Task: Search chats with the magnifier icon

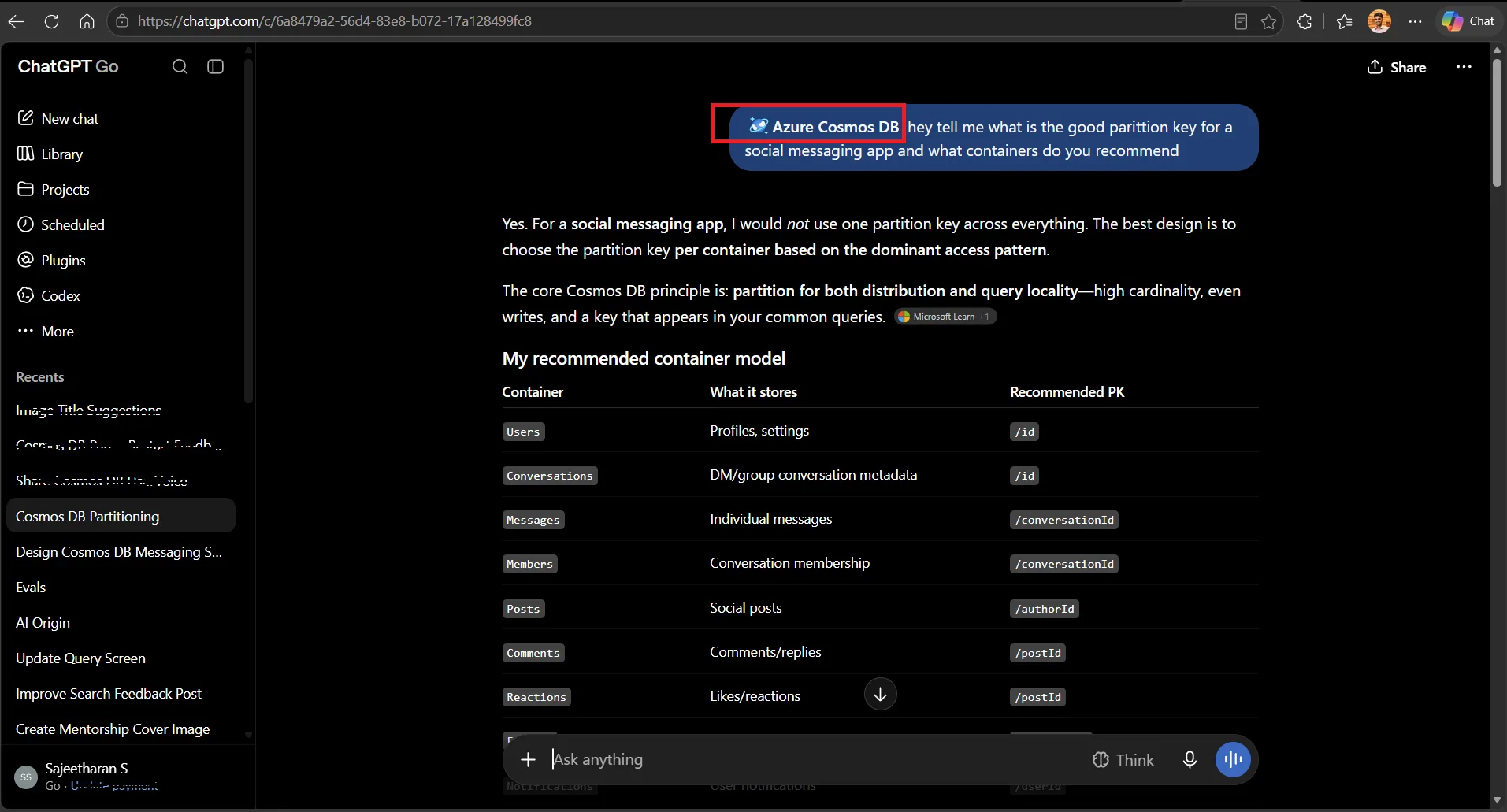Action: (x=180, y=67)
